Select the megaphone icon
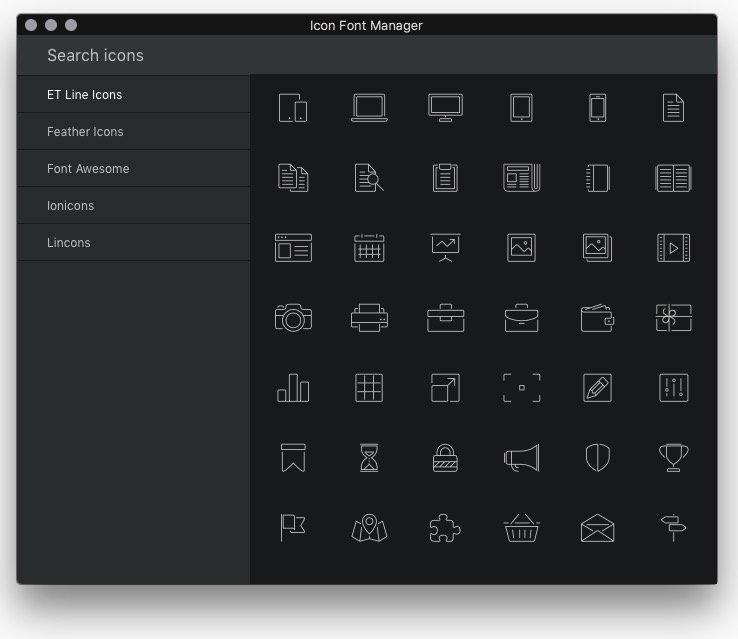738x639 pixels. tap(521, 457)
